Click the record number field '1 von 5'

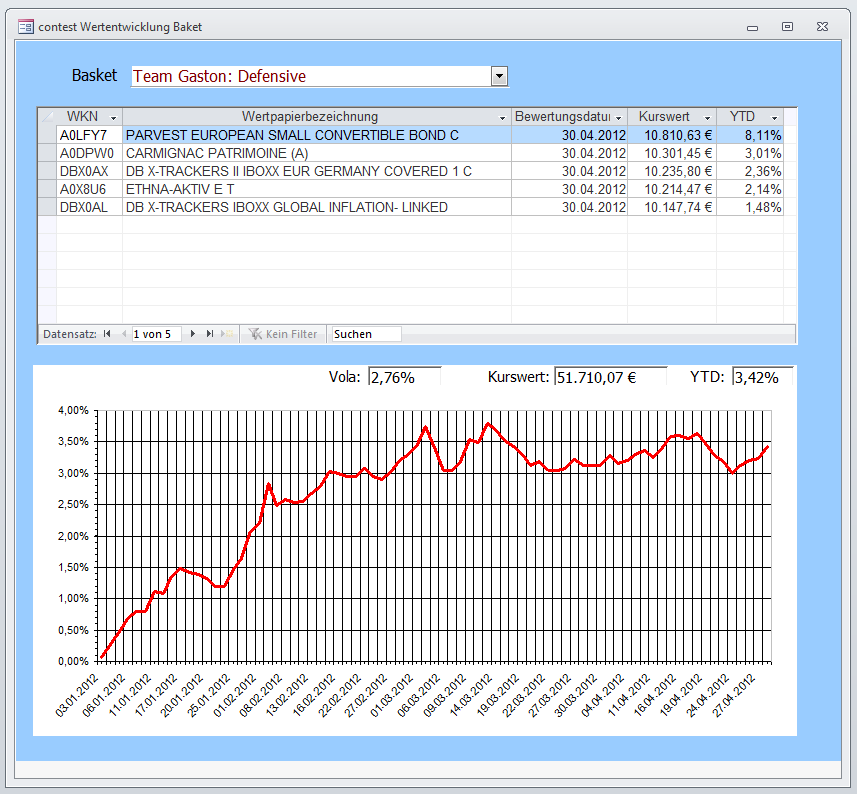click(x=157, y=334)
